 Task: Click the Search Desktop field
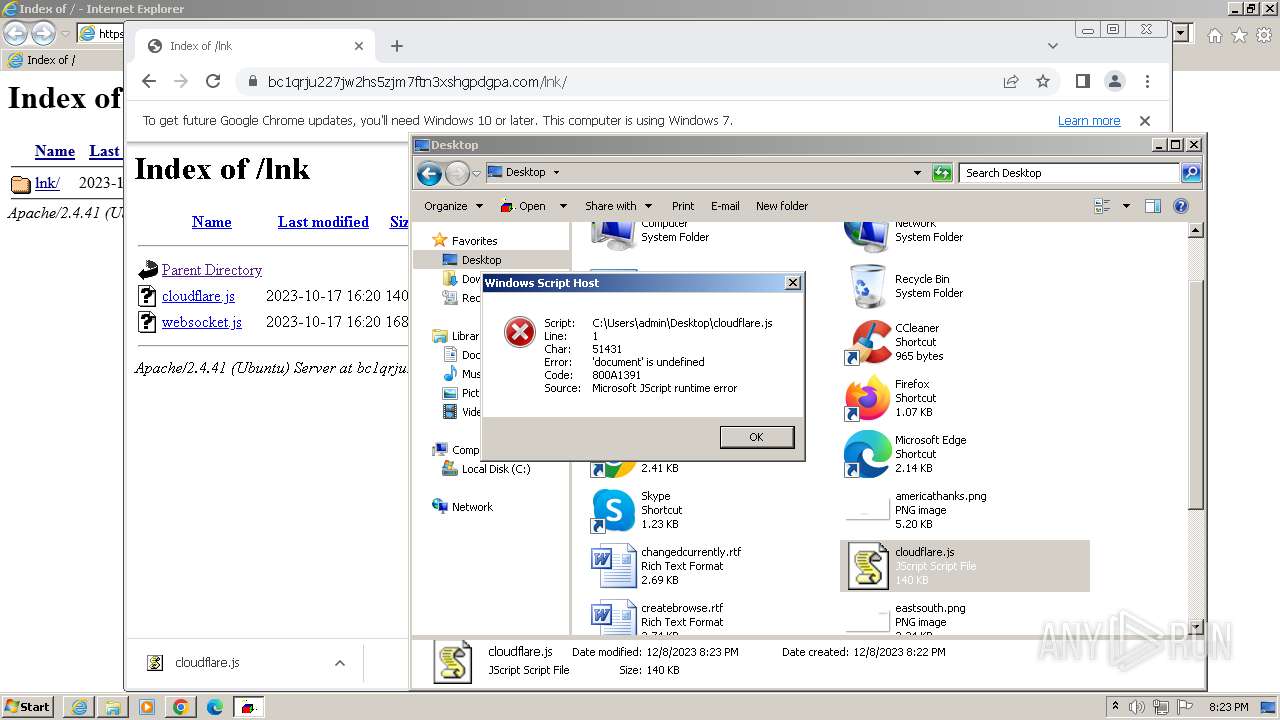(1069, 173)
